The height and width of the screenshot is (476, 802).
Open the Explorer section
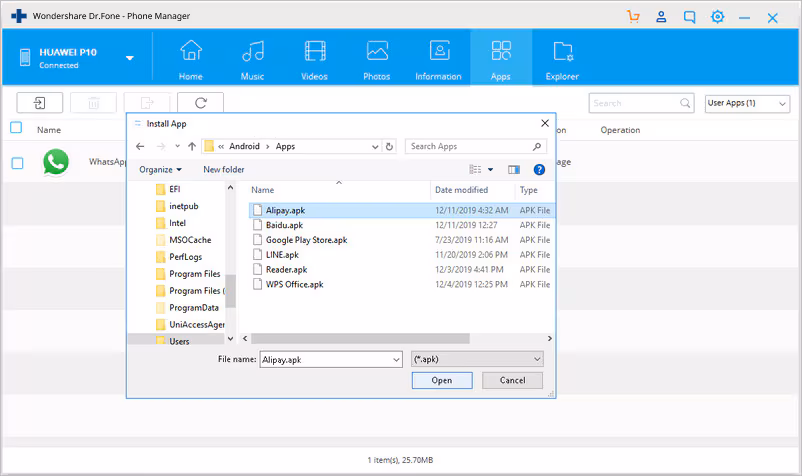pyautogui.click(x=562, y=60)
